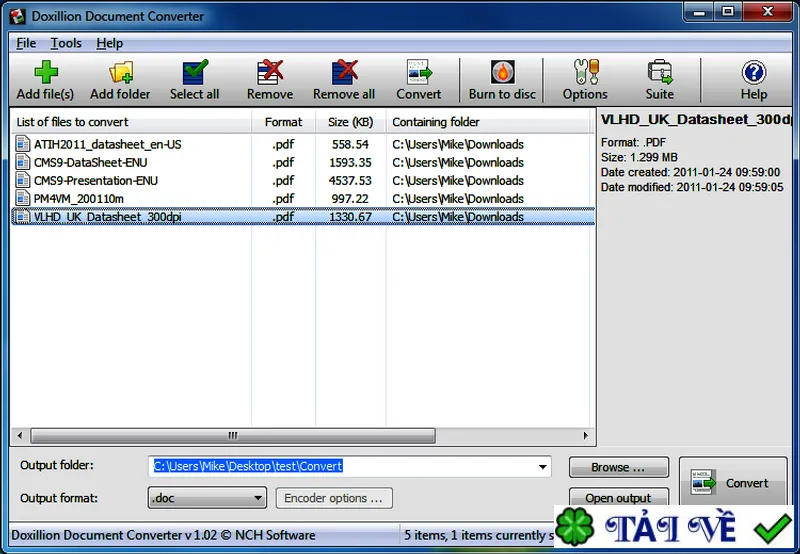The width and height of the screenshot is (800, 554).
Task: Click the Open output button
Action: tap(618, 497)
